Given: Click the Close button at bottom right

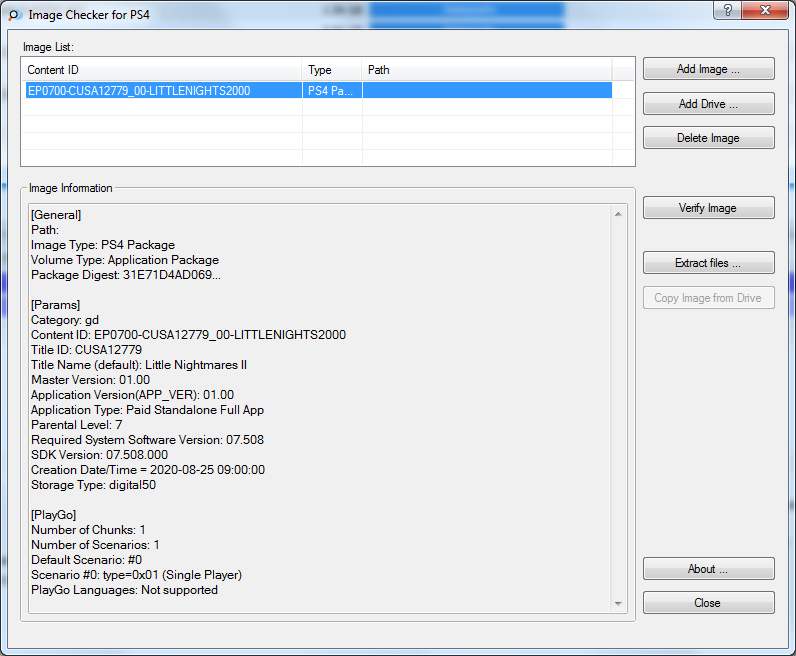Looking at the screenshot, I should pyautogui.click(x=708, y=603).
